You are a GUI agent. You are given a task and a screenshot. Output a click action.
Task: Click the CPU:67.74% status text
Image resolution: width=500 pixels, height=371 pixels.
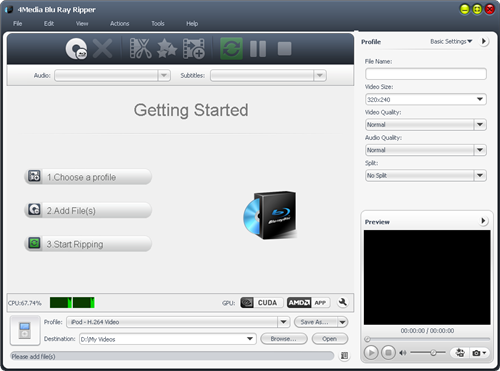tap(25, 303)
